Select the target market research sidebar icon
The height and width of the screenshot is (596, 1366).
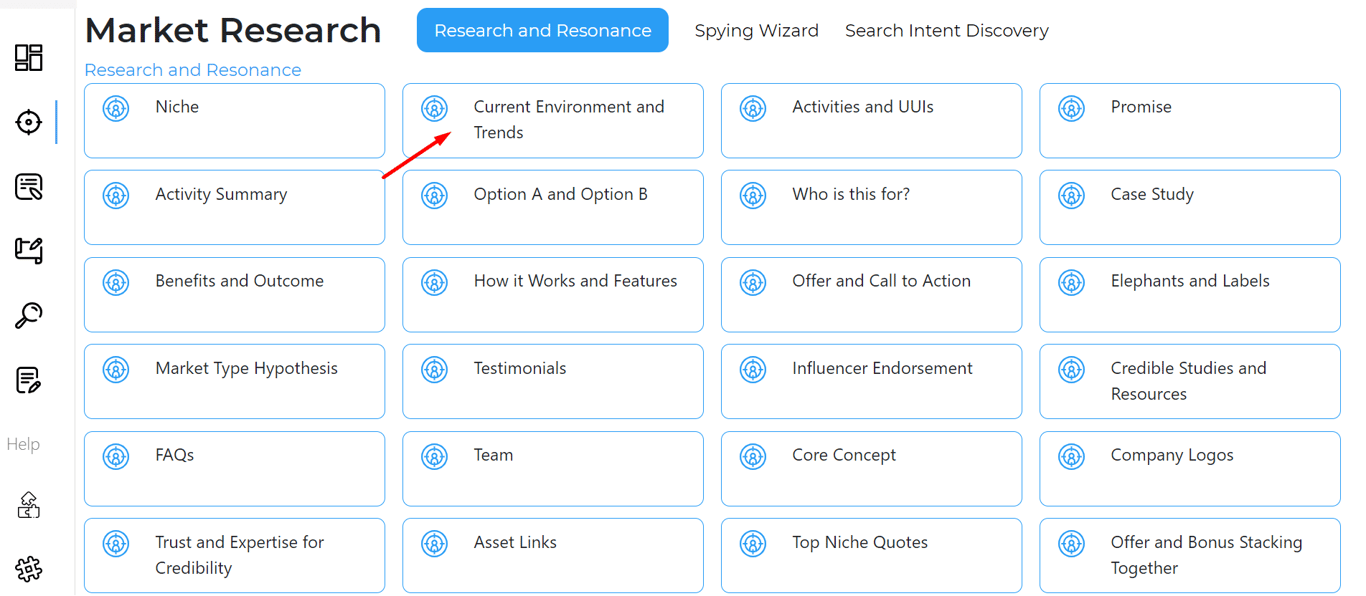tap(29, 122)
